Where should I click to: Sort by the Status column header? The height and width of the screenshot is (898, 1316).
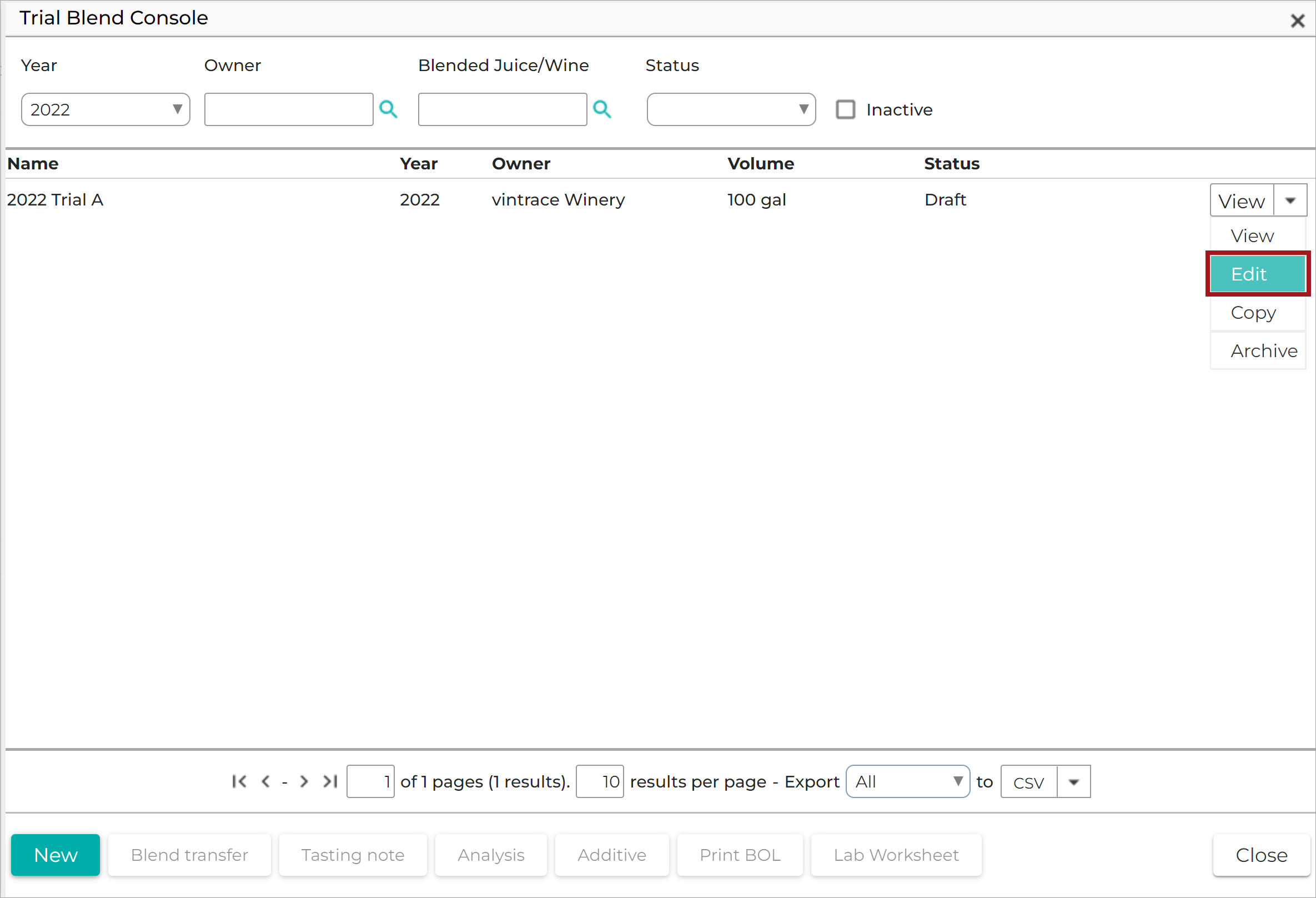(952, 164)
